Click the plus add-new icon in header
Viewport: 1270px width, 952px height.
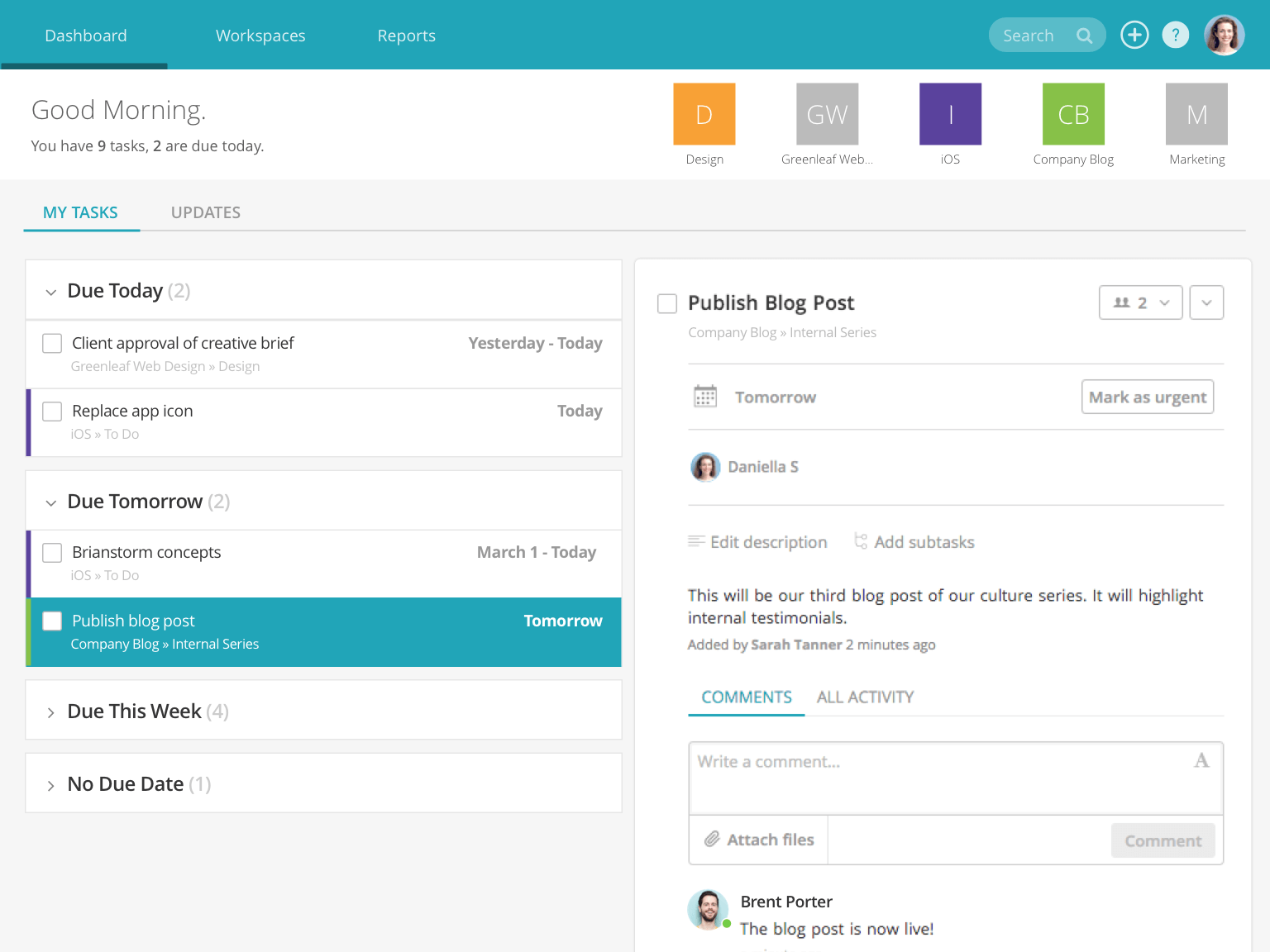tap(1134, 35)
